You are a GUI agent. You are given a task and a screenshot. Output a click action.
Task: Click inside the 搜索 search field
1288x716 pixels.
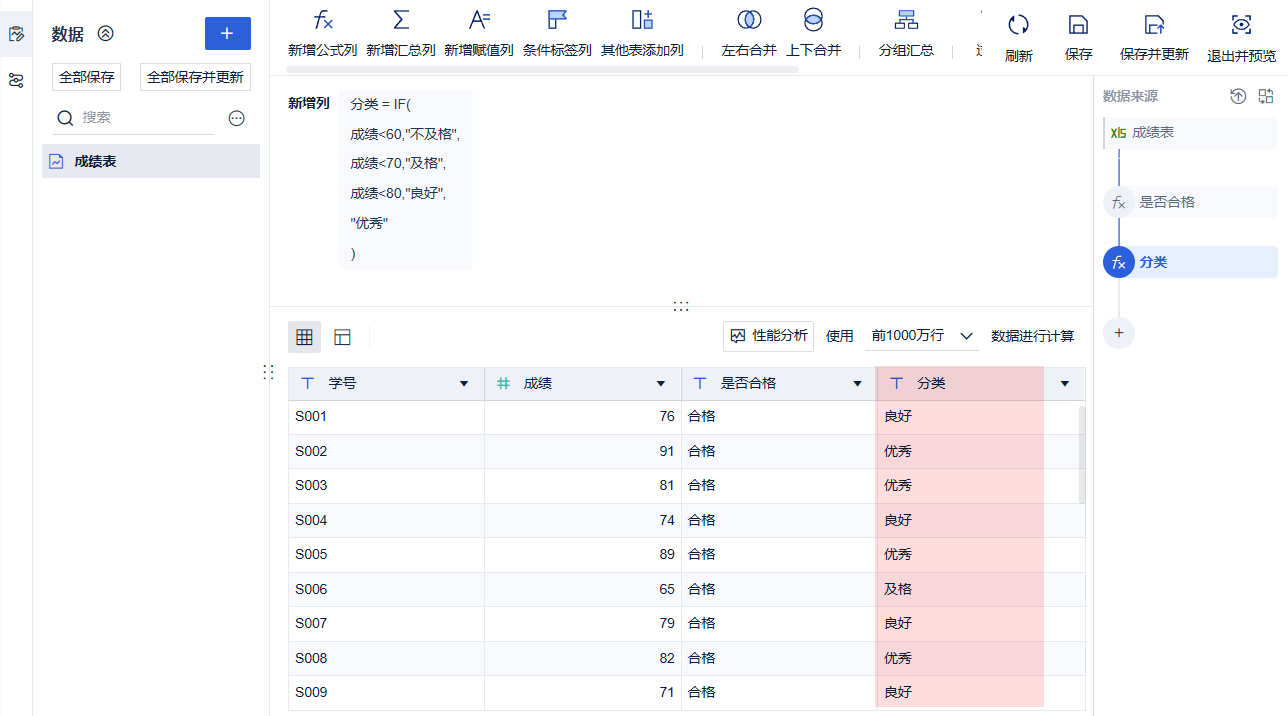point(130,118)
